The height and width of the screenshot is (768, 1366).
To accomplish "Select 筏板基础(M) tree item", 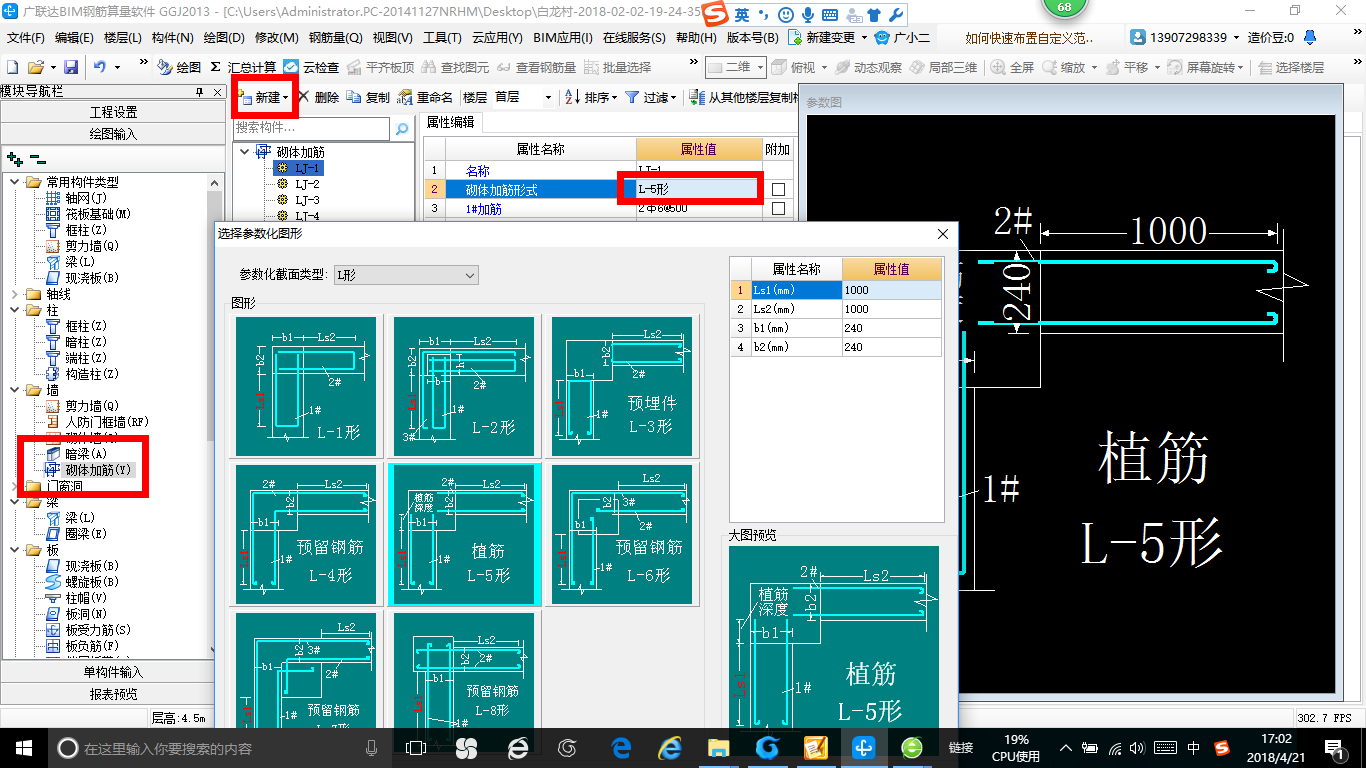I will (88, 214).
